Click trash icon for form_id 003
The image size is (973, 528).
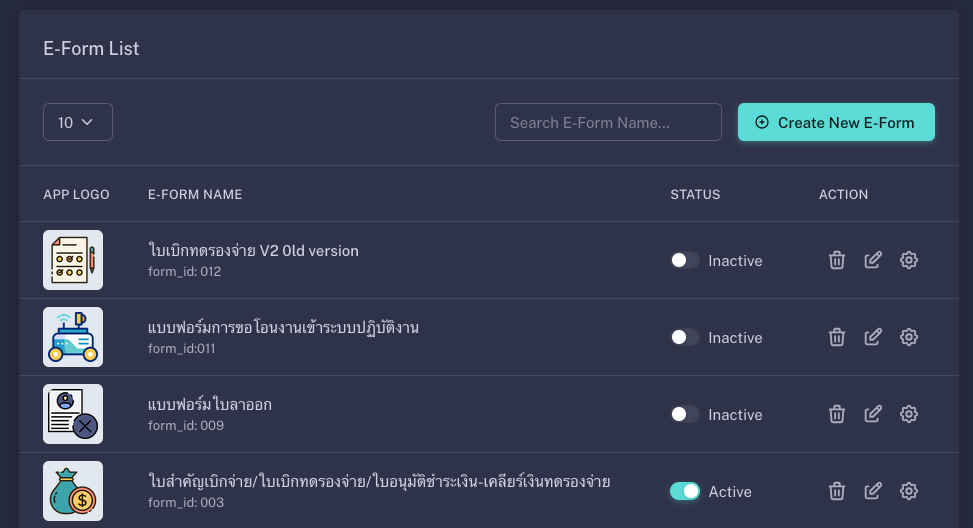coord(837,491)
